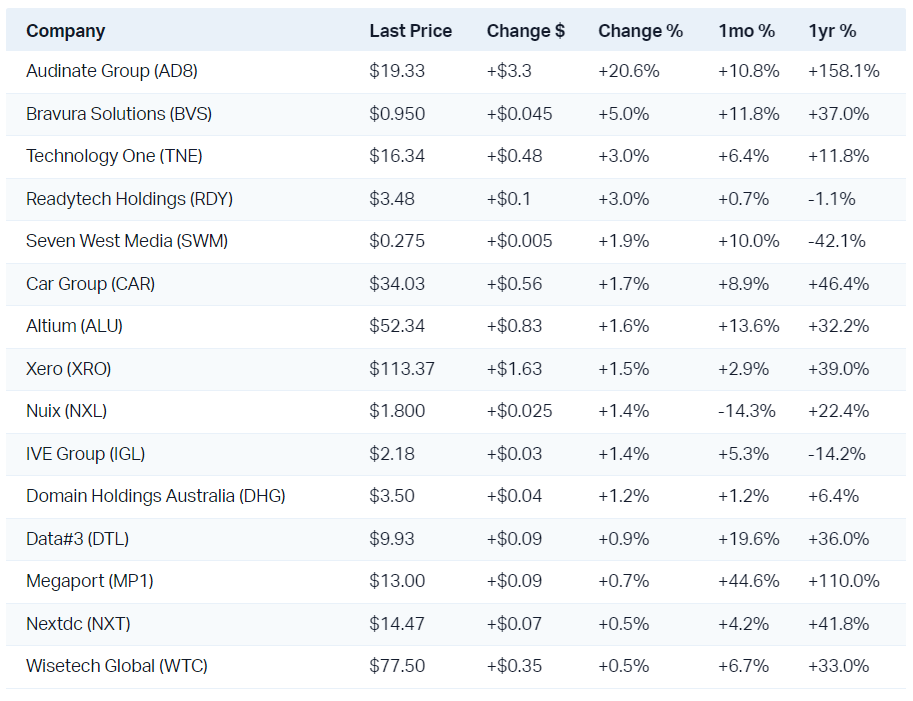Click the 1mo % column header
The image size is (913, 701).
pyautogui.click(x=746, y=31)
